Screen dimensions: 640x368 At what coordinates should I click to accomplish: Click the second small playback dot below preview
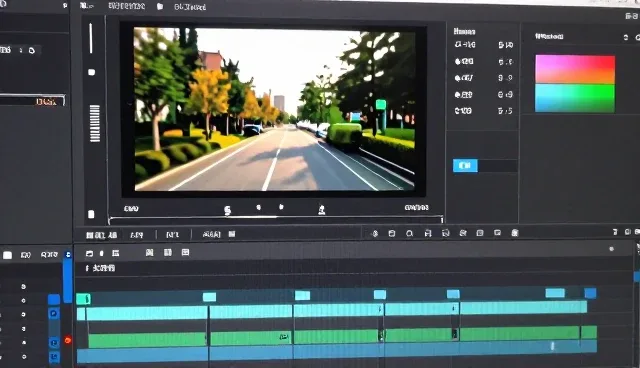click(258, 208)
